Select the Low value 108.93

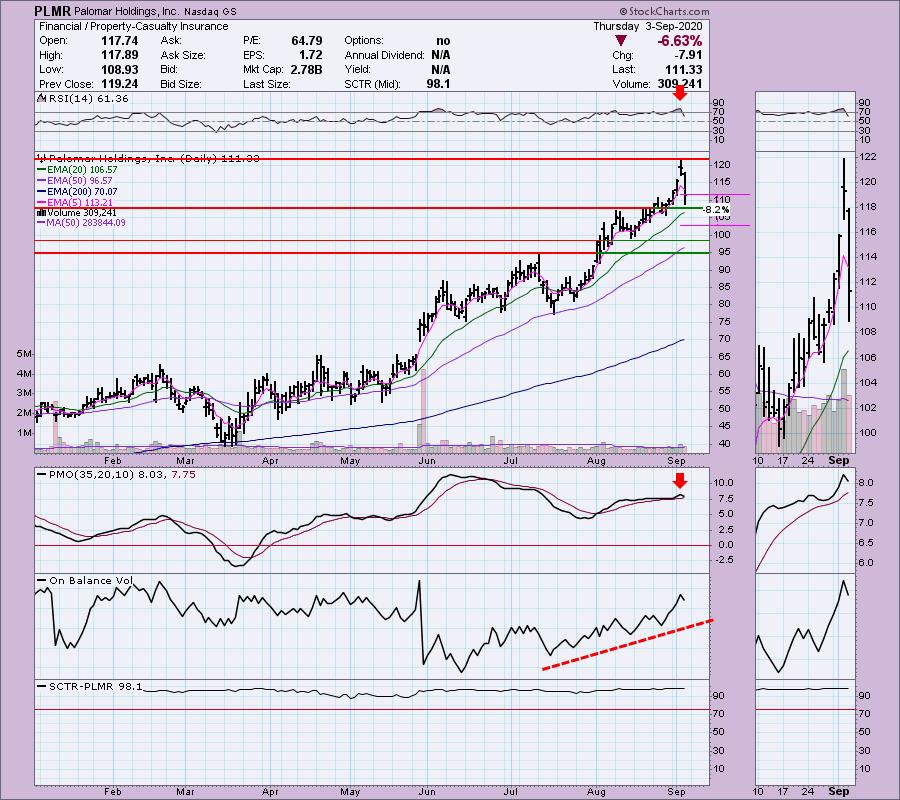coord(119,69)
